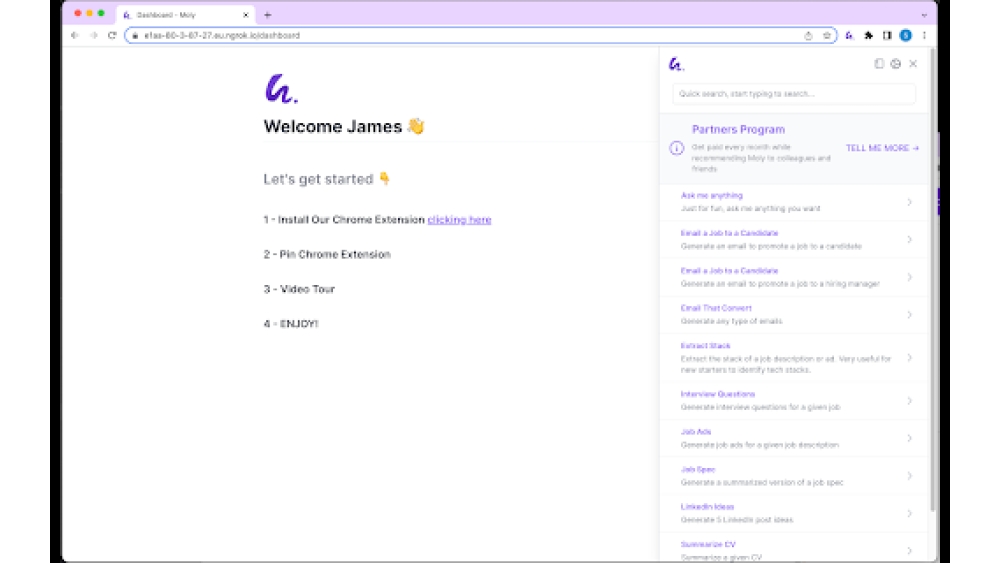Click the browser forward arrow
The height and width of the screenshot is (563, 1000).
(94, 36)
